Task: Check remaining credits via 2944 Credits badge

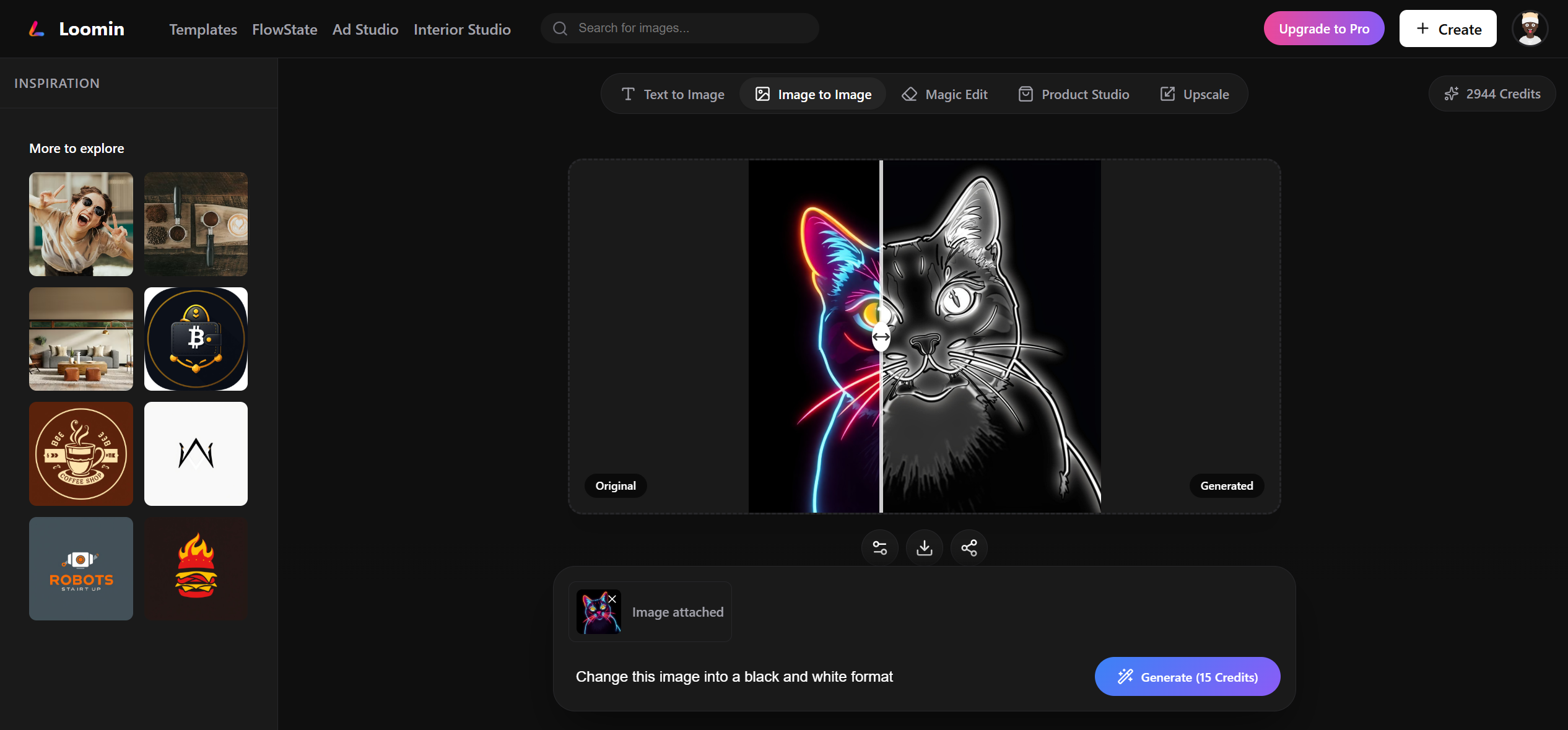Action: pos(1492,93)
